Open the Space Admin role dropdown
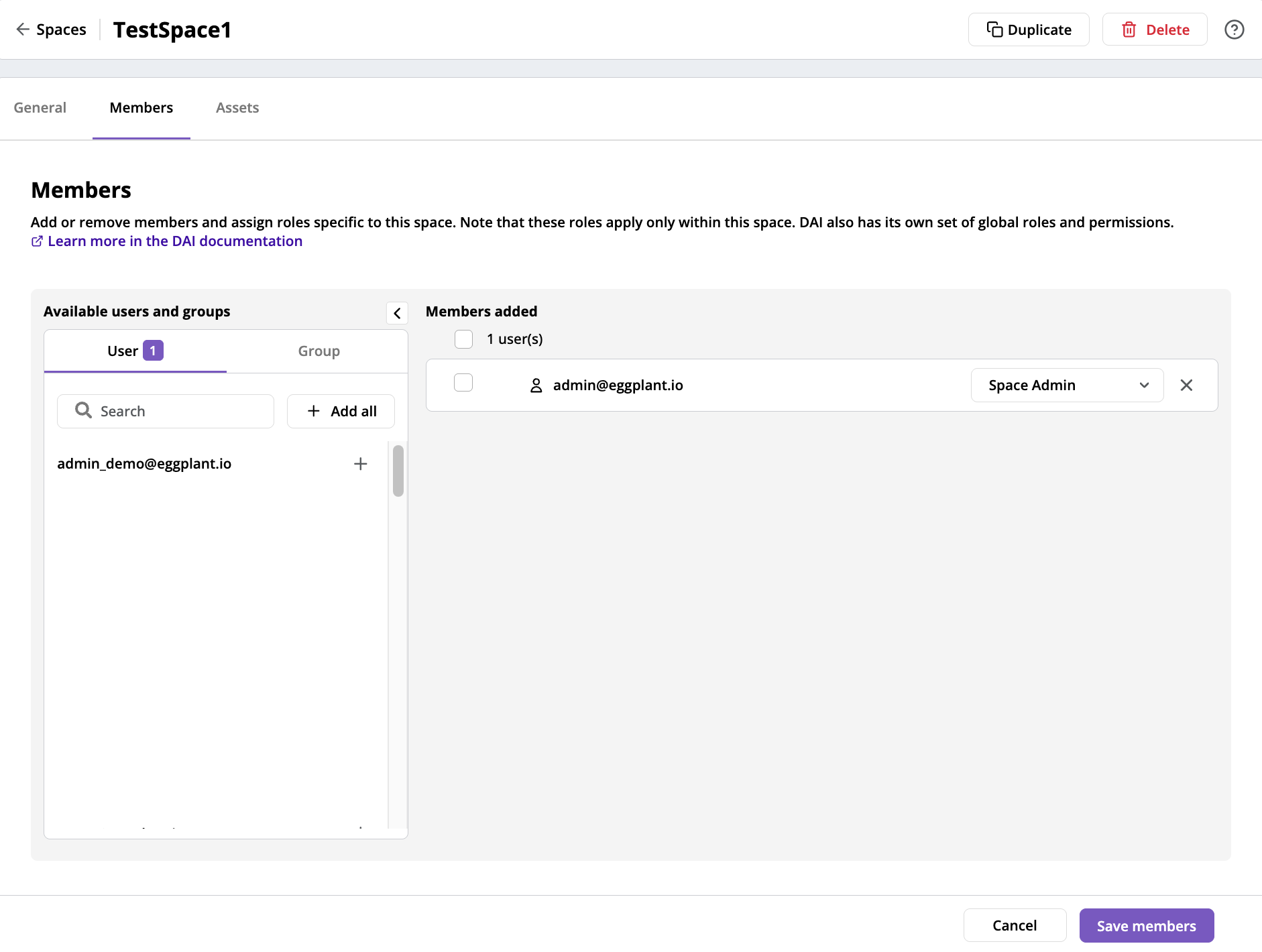The height and width of the screenshot is (952, 1262). pos(1067,385)
